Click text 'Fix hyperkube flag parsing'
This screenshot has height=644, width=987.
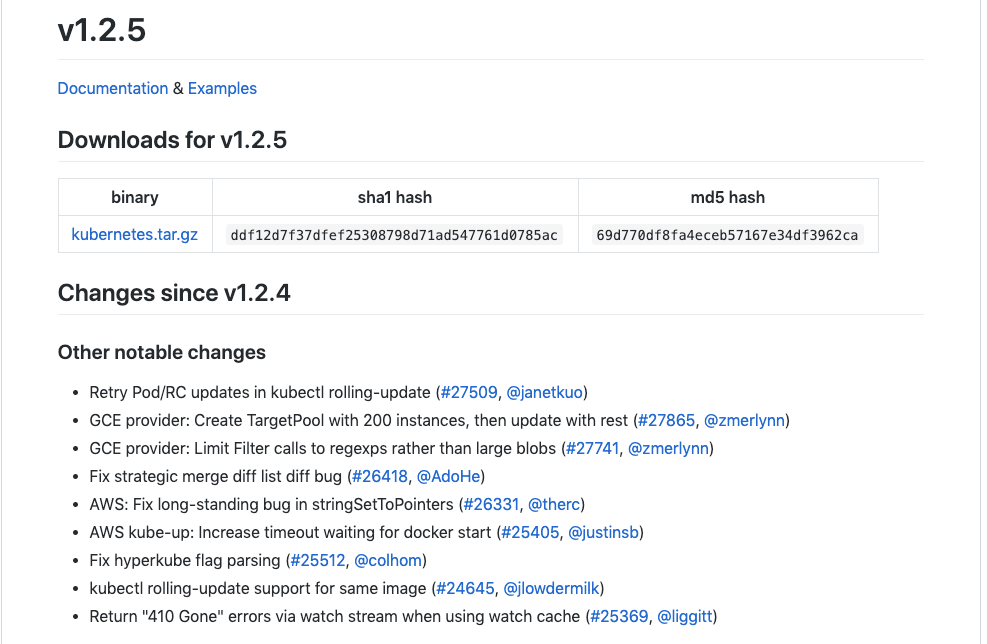click(185, 560)
